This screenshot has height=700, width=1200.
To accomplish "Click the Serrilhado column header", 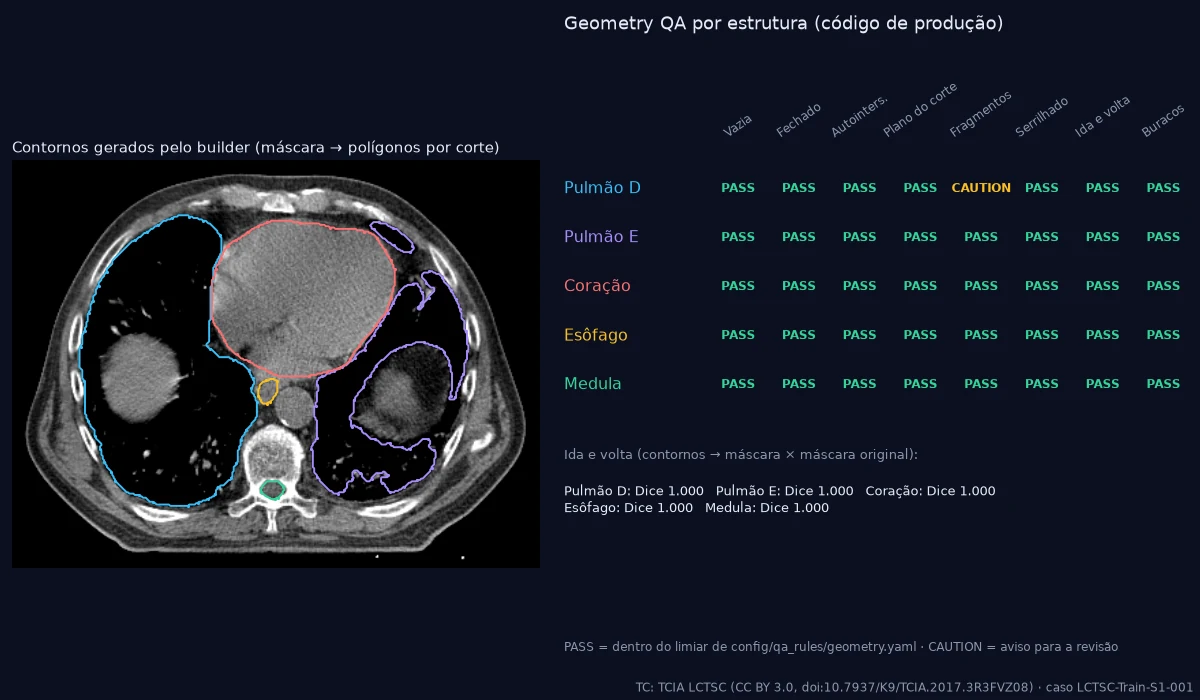I will (x=1042, y=116).
